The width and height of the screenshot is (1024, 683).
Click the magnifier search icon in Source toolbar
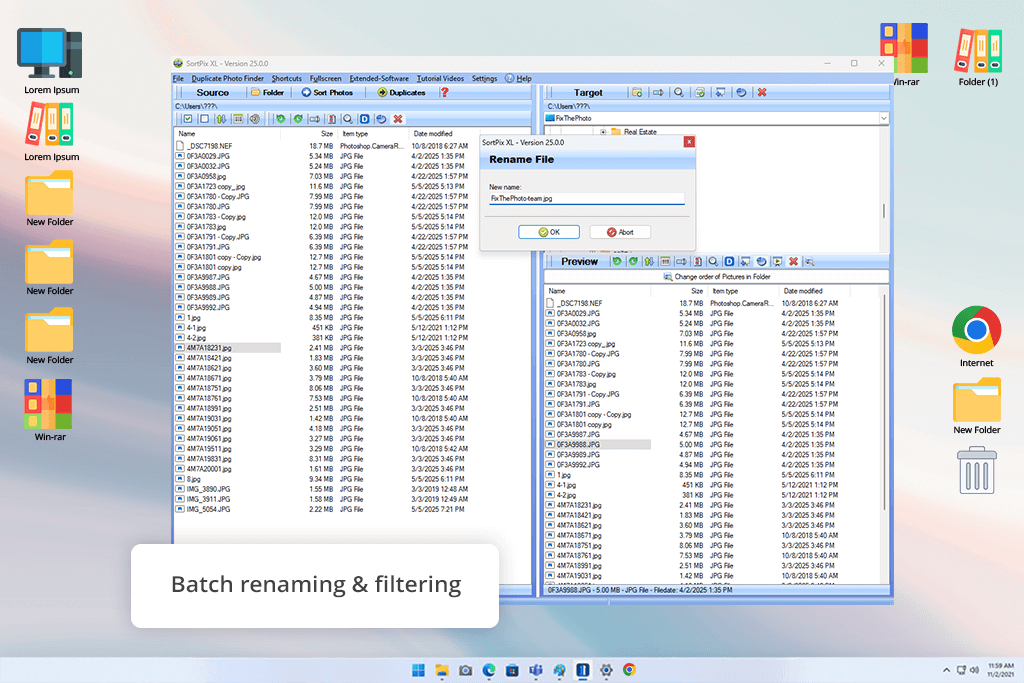click(348, 119)
